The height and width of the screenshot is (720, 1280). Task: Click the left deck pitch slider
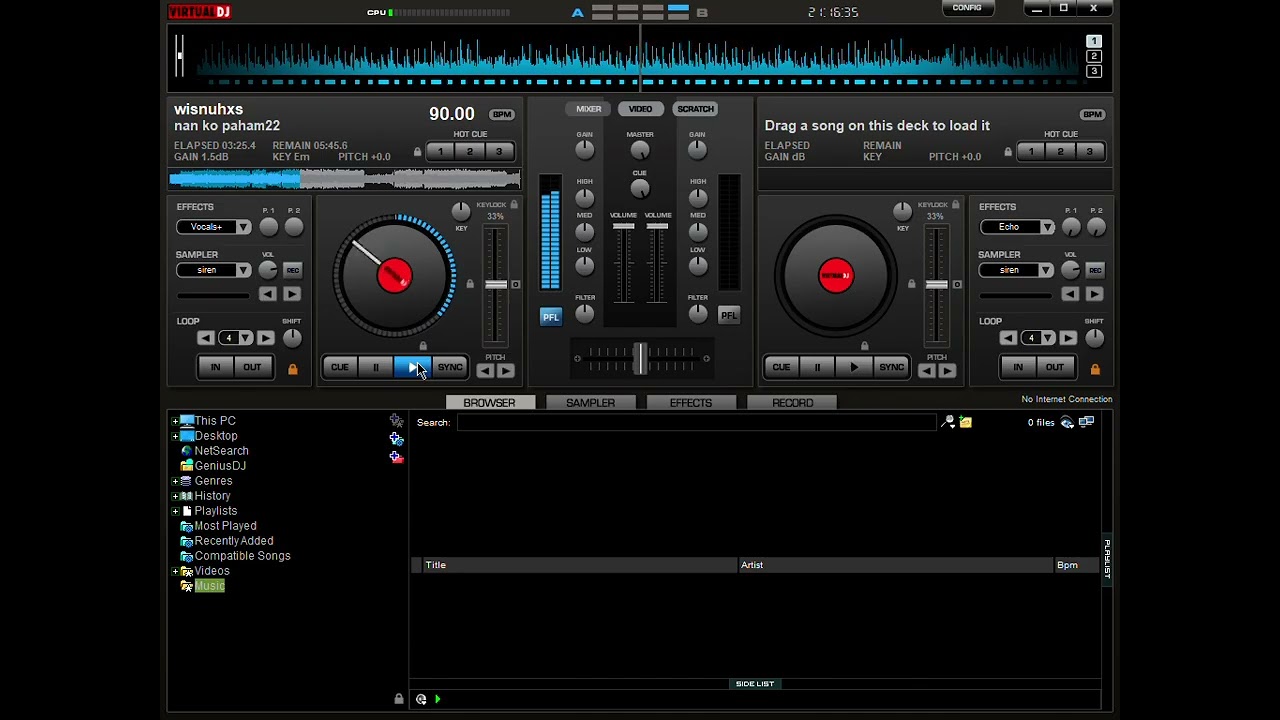click(496, 285)
